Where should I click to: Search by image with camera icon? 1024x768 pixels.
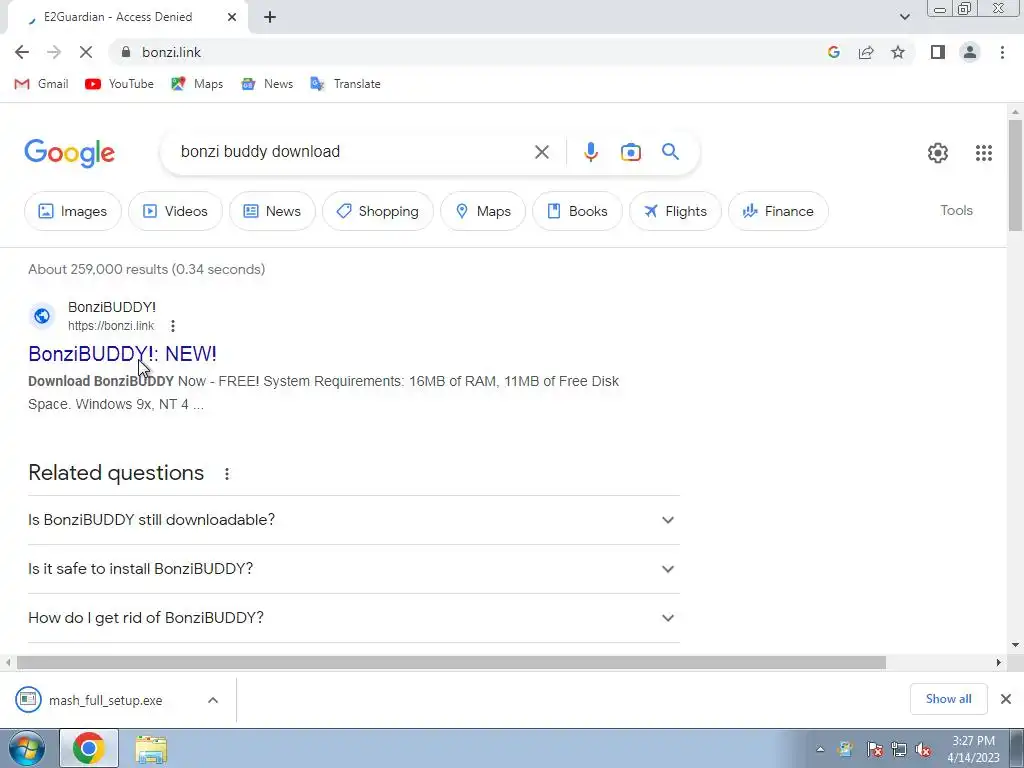coord(631,152)
